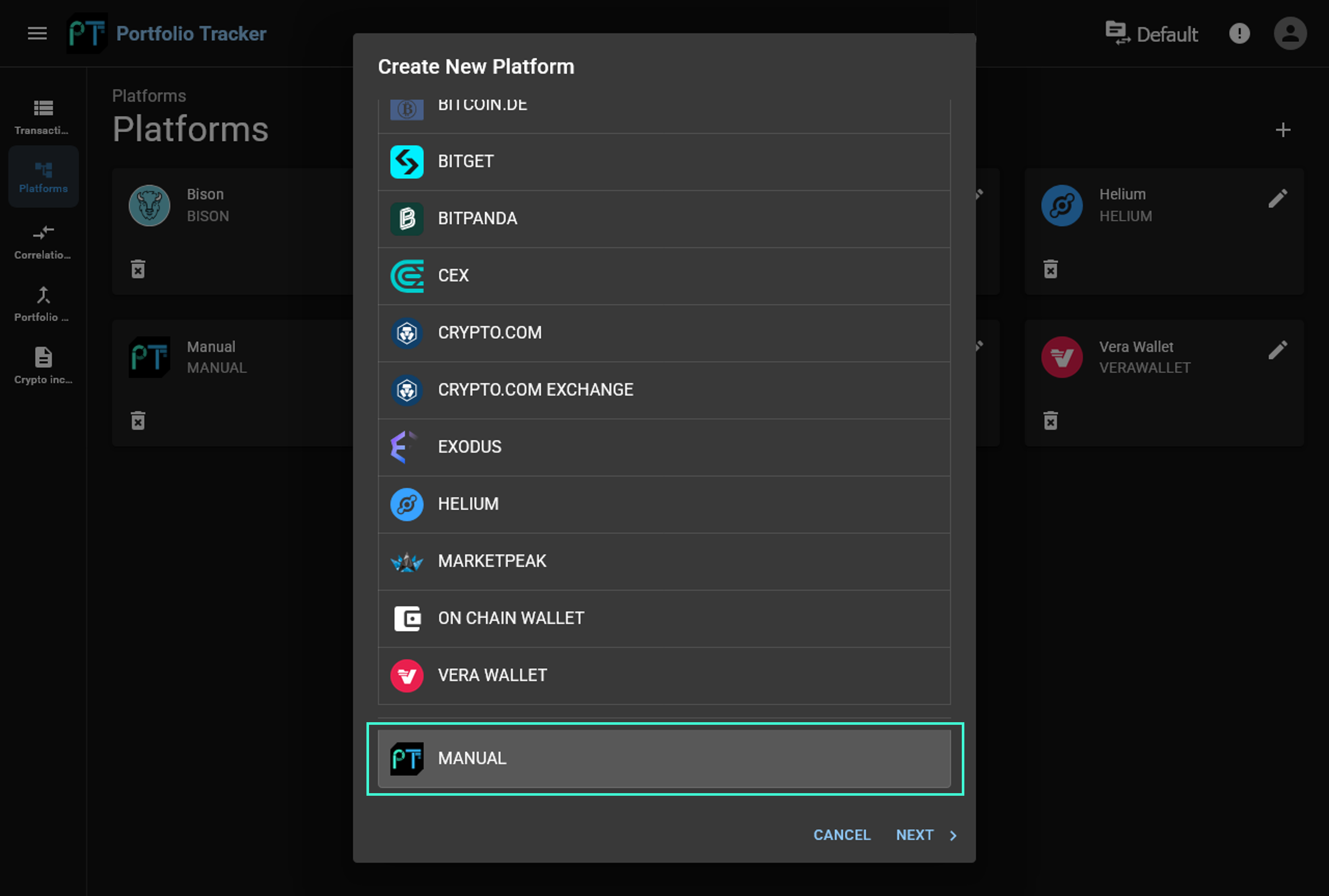The image size is (1329, 896).
Task: Go to Transactions in sidebar
Action: tap(43, 118)
